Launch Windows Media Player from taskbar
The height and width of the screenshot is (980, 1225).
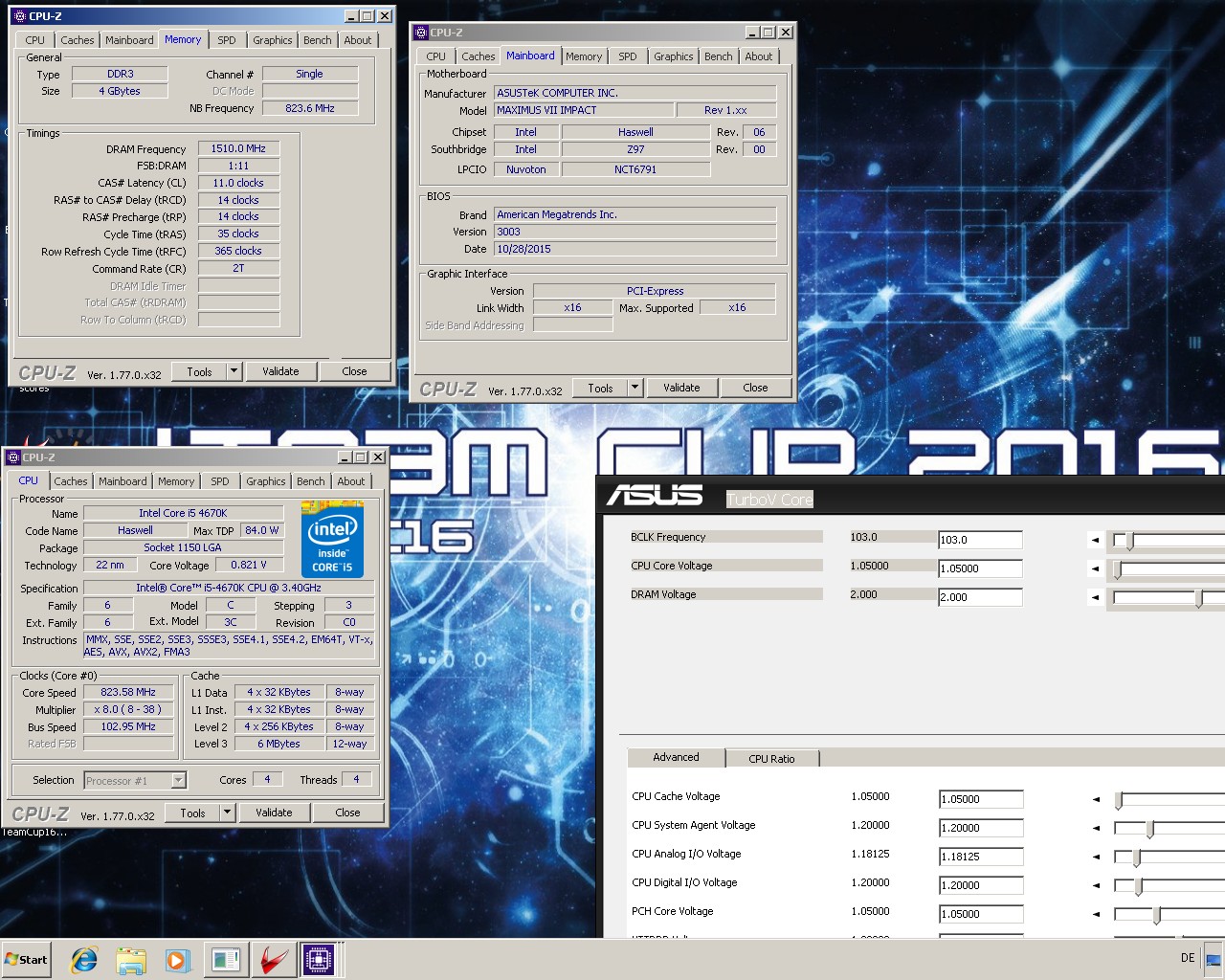(177, 960)
